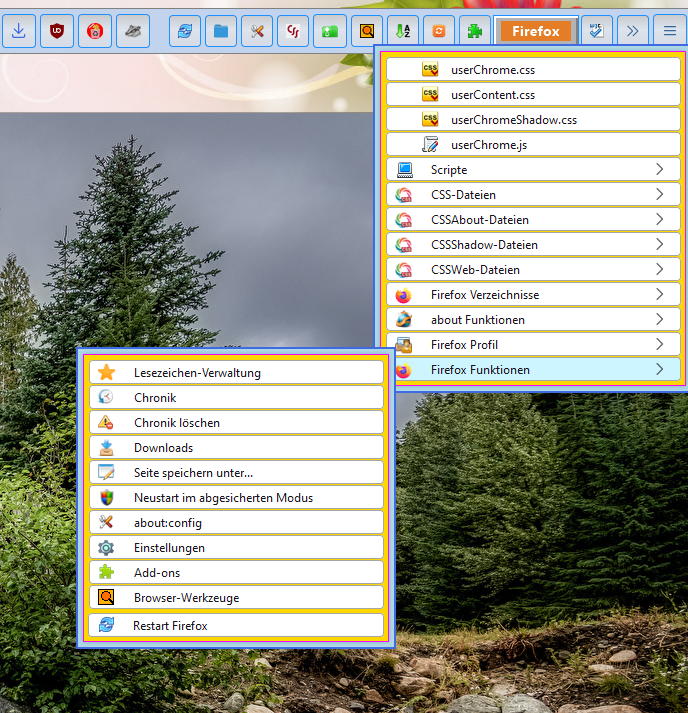Open Einstellungen from the submenu
688x713 pixels.
(236, 547)
